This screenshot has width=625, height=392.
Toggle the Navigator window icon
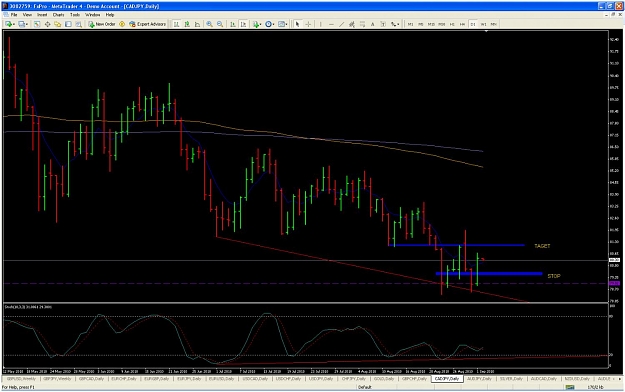tap(58, 24)
